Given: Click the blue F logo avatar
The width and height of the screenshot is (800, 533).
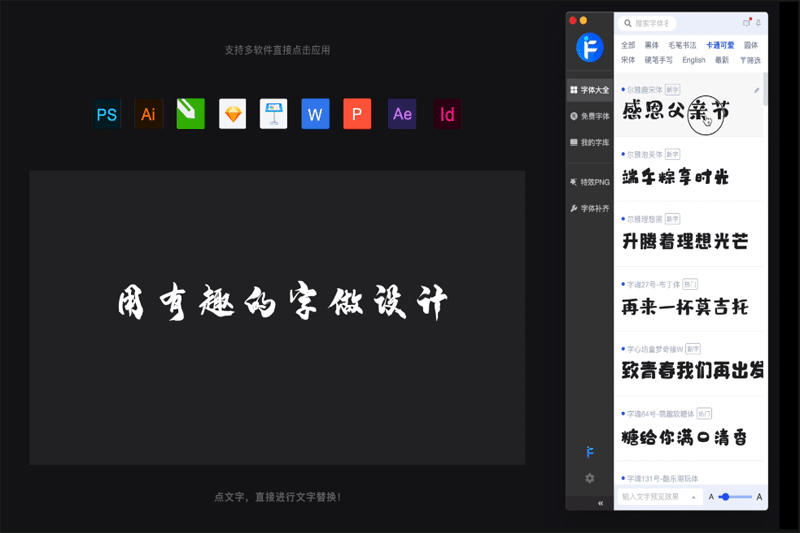Looking at the screenshot, I should point(590,47).
